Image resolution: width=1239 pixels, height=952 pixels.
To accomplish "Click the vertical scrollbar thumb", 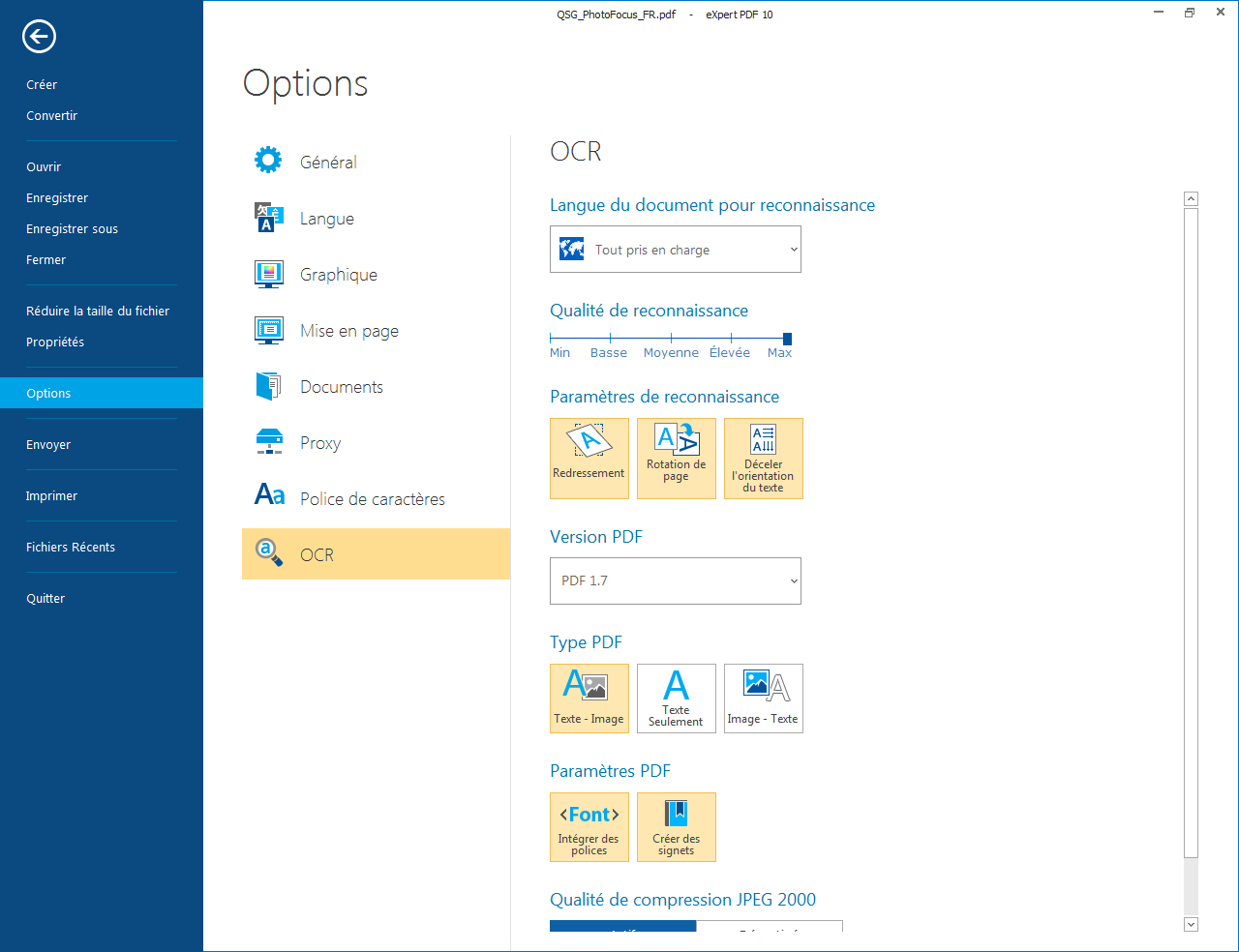I will 1192,532.
